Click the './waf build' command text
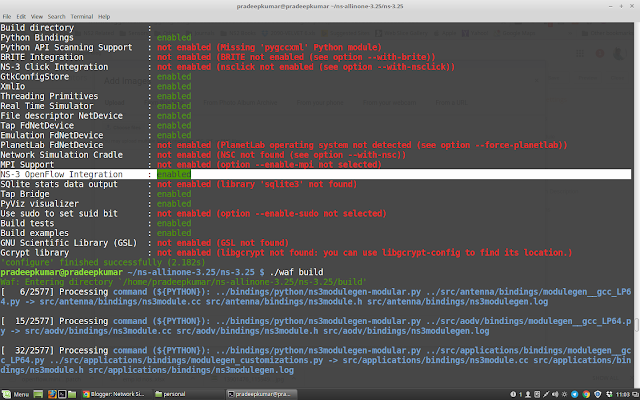640x400 pixels. tap(296, 272)
